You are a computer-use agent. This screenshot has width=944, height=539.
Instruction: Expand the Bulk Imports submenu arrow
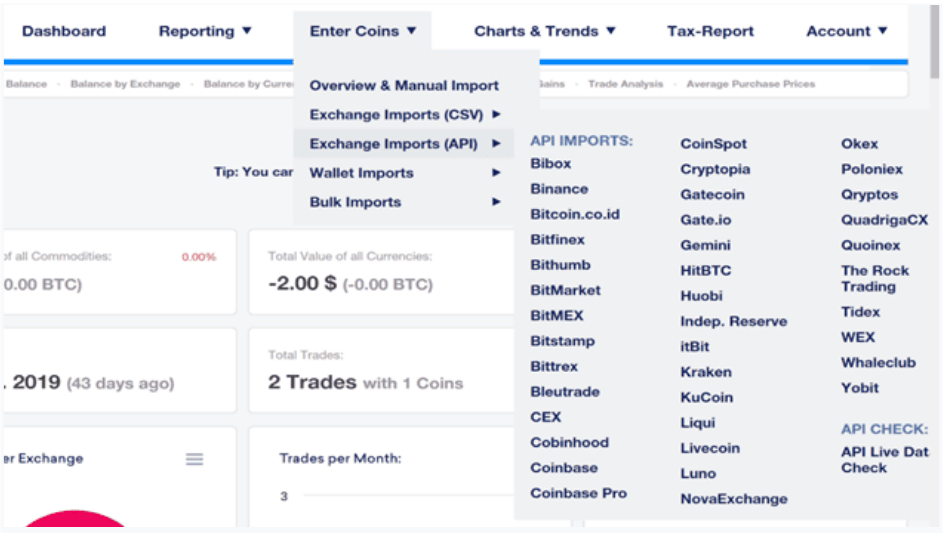[496, 201]
